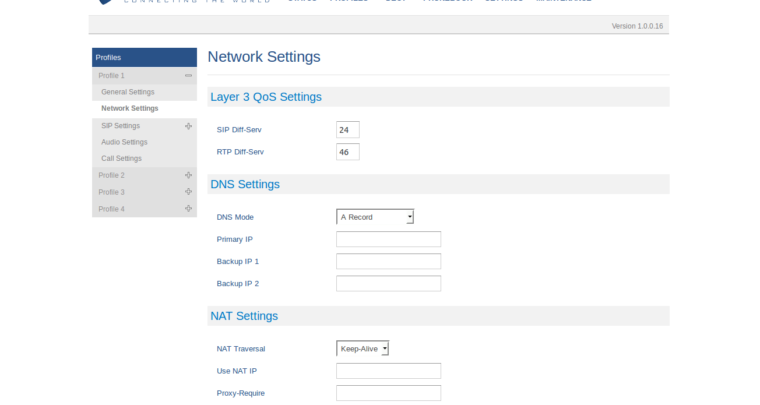The width and height of the screenshot is (760, 405).
Task: Select the Backup IP 1 field
Action: [x=388, y=262]
